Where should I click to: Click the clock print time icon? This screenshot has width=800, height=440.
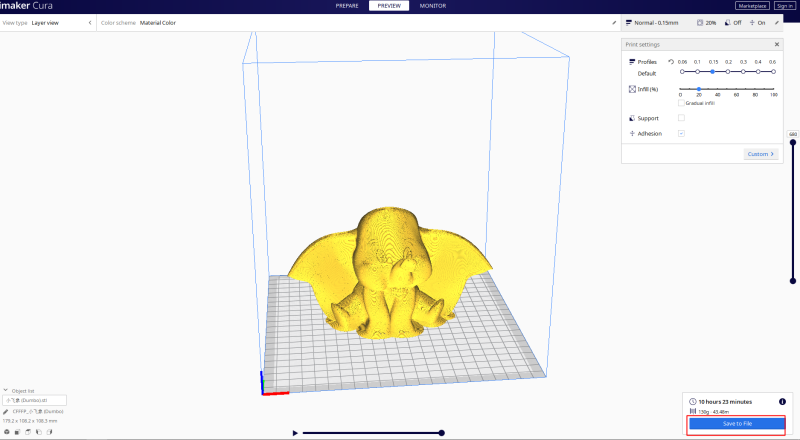coord(693,402)
